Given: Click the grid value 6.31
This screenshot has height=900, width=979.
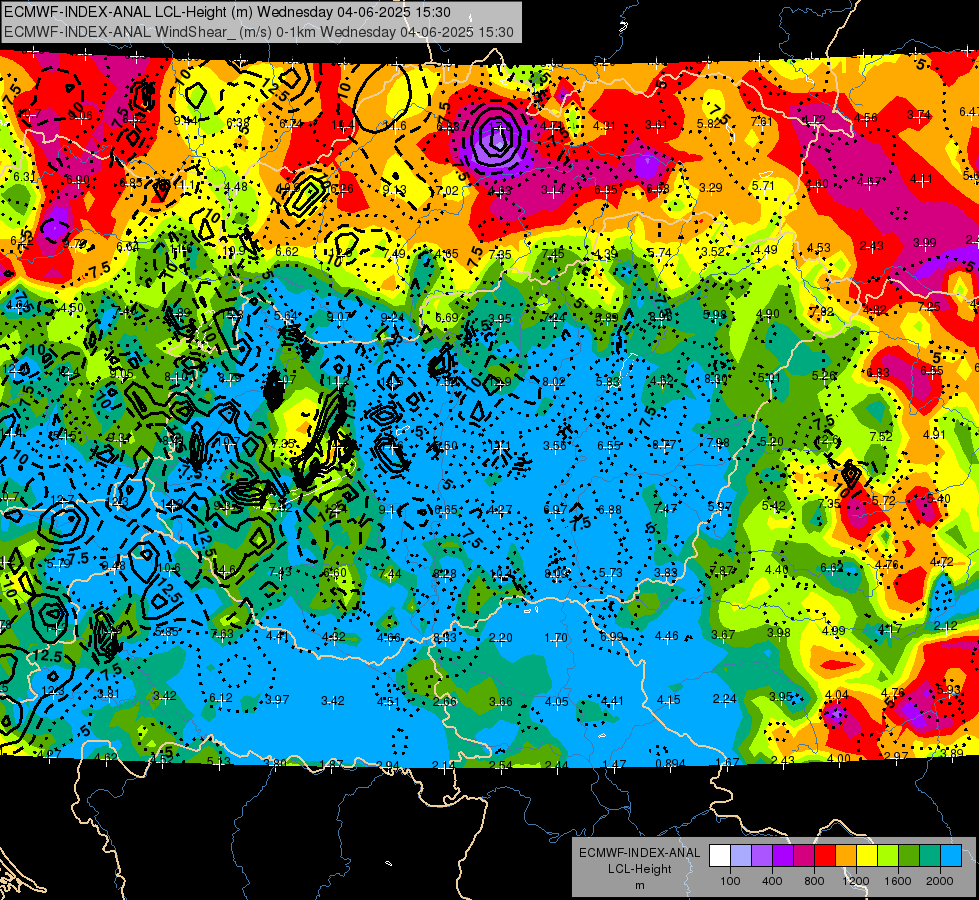Looking at the screenshot, I should coord(24,177).
